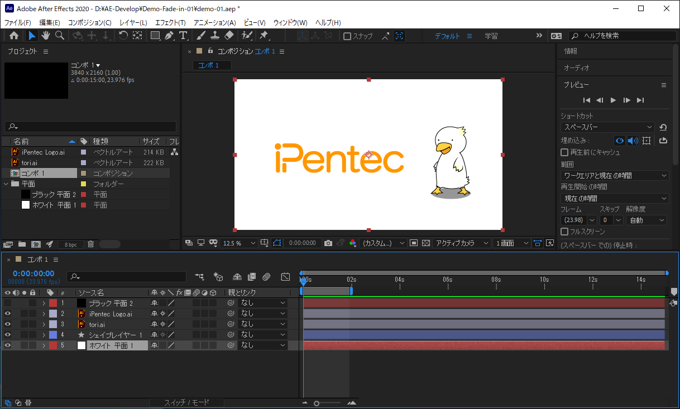
Task: Select the Home icon in toolbar
Action: (x=14, y=36)
